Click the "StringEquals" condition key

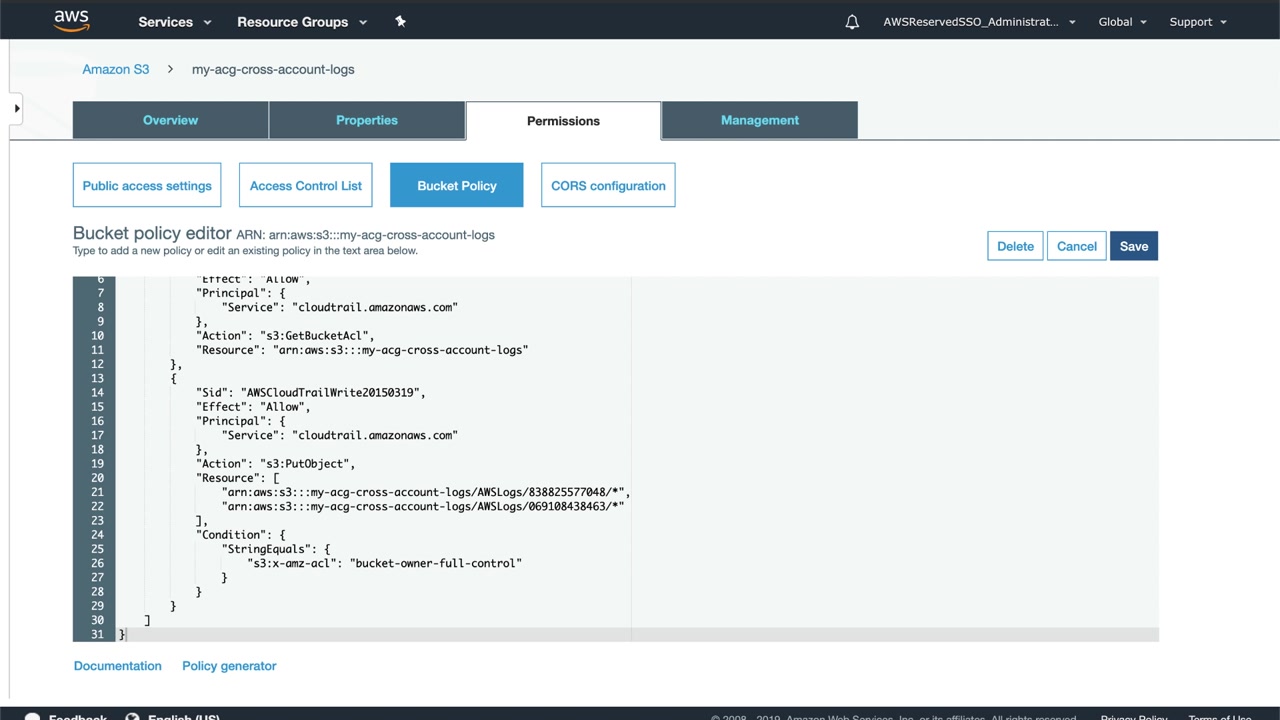(x=266, y=549)
